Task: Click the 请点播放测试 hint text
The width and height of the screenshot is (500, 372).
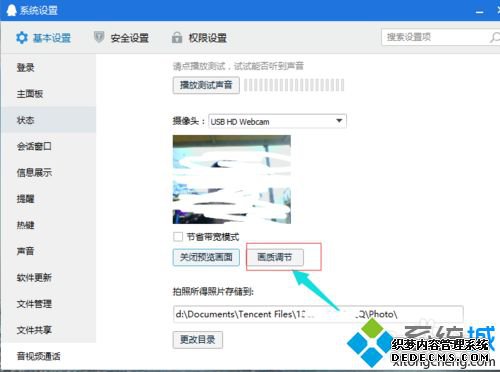Action: pyautogui.click(x=238, y=66)
